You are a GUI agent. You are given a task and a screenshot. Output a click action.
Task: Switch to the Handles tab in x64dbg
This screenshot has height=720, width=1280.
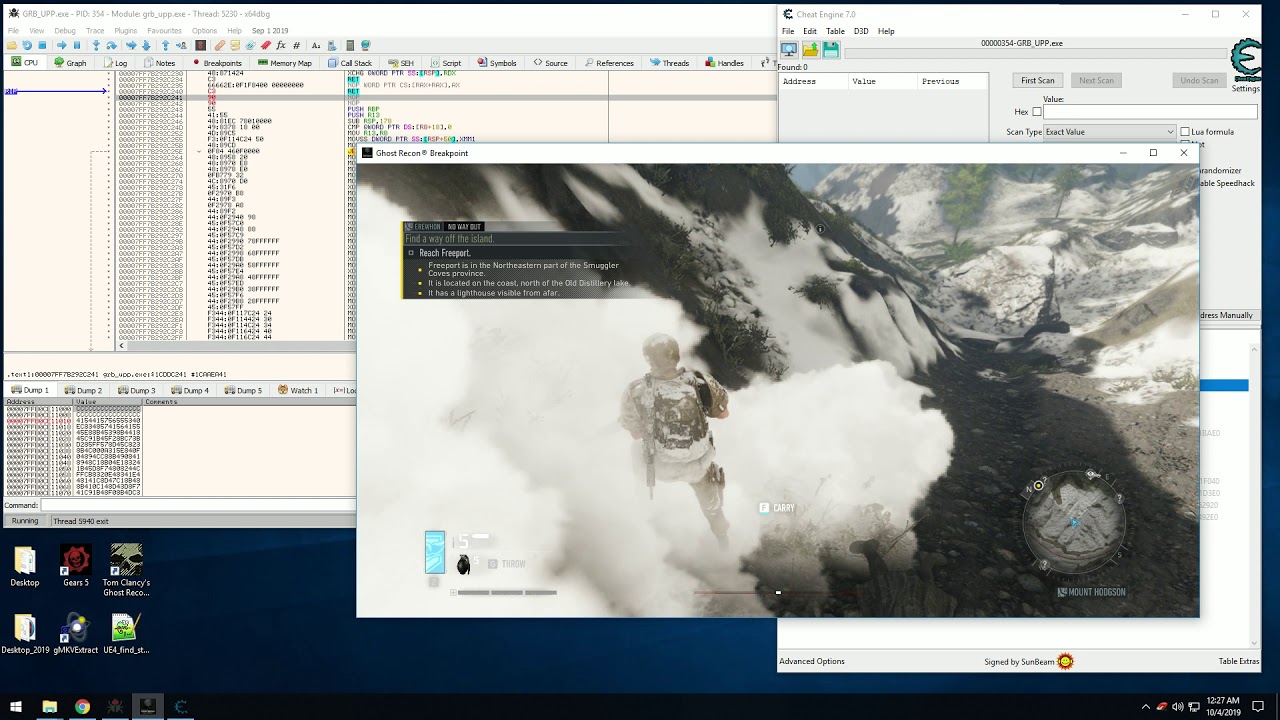pos(724,63)
